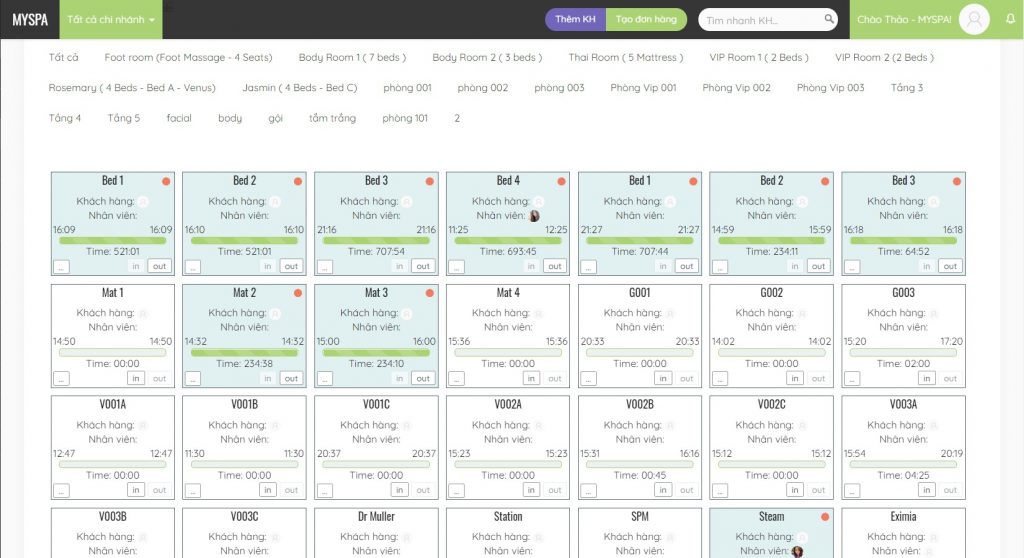
Task: Open the more options button on V001C
Action: tap(325, 490)
